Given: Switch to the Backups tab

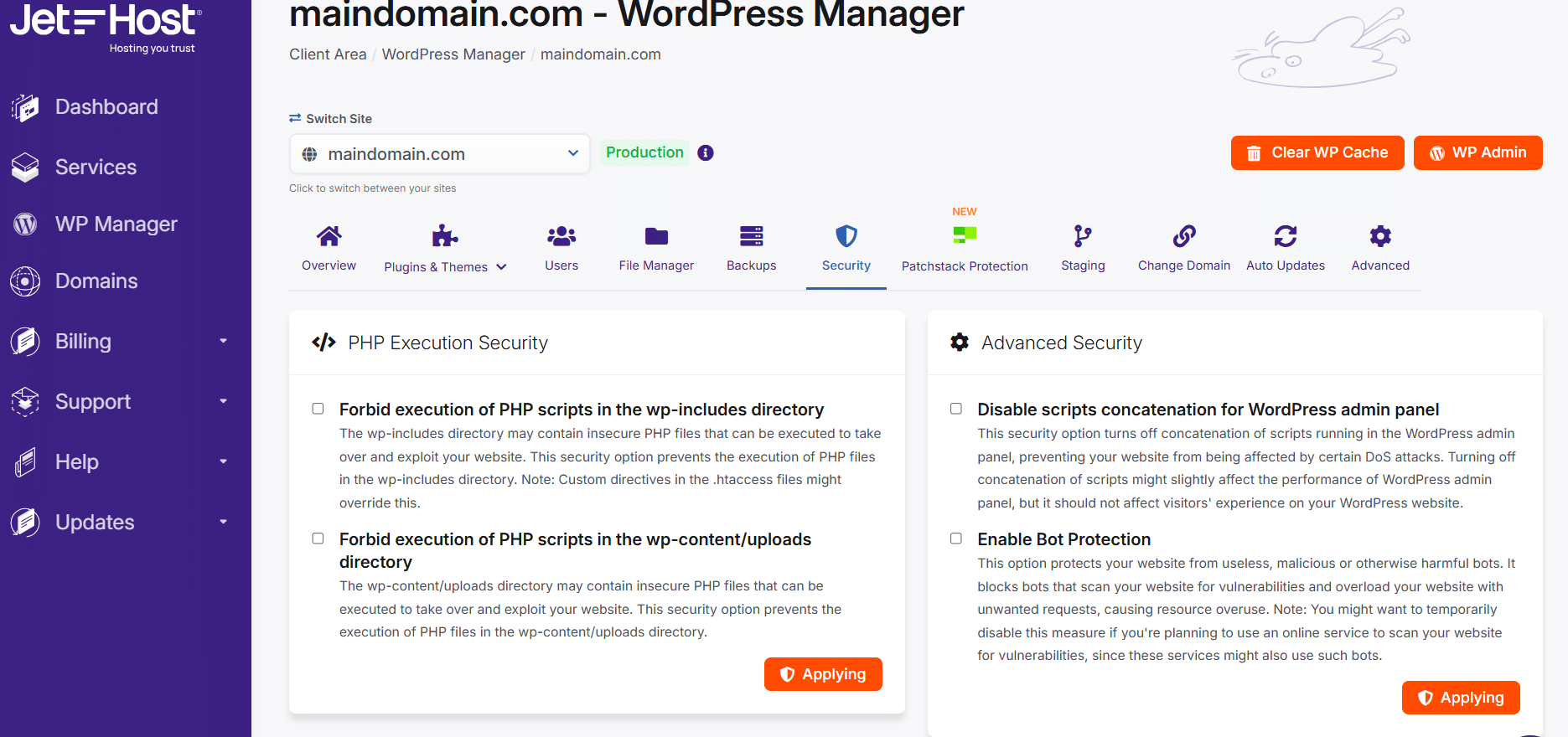Looking at the screenshot, I should [x=752, y=249].
